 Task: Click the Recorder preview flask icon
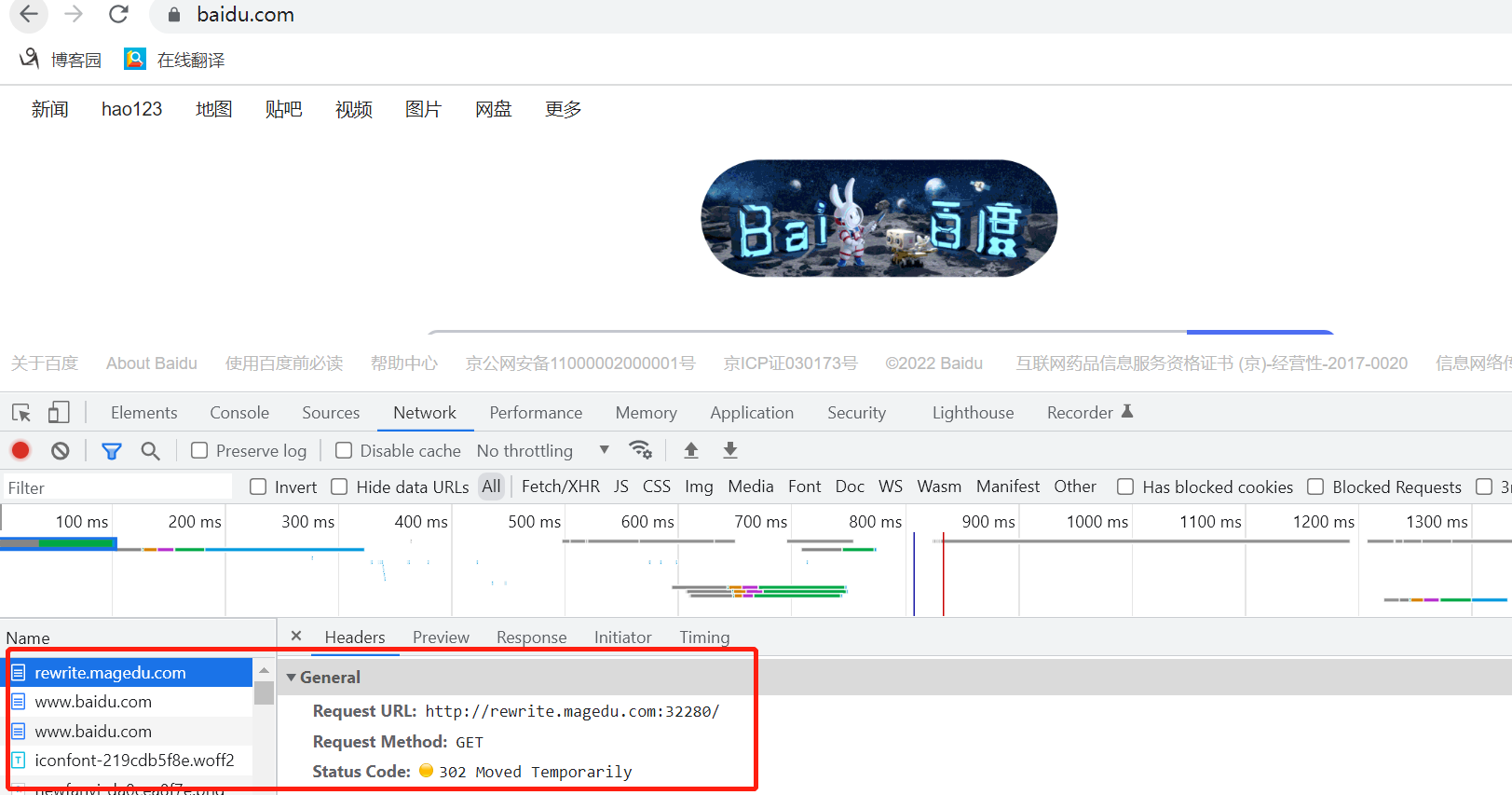coord(1127,412)
